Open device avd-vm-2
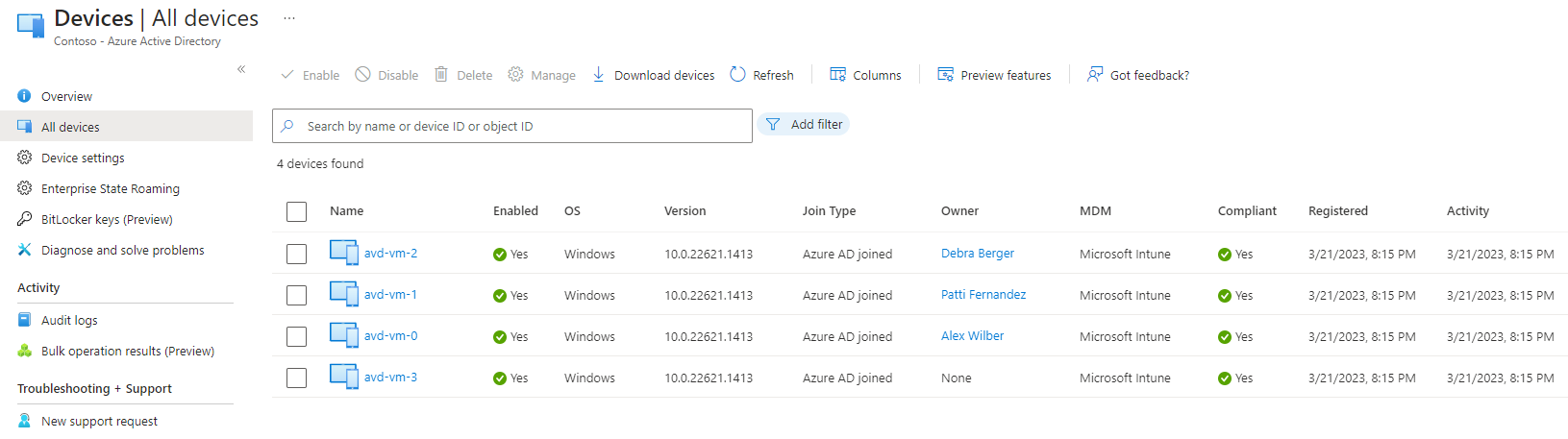This screenshot has width=1568, height=439. click(x=390, y=254)
